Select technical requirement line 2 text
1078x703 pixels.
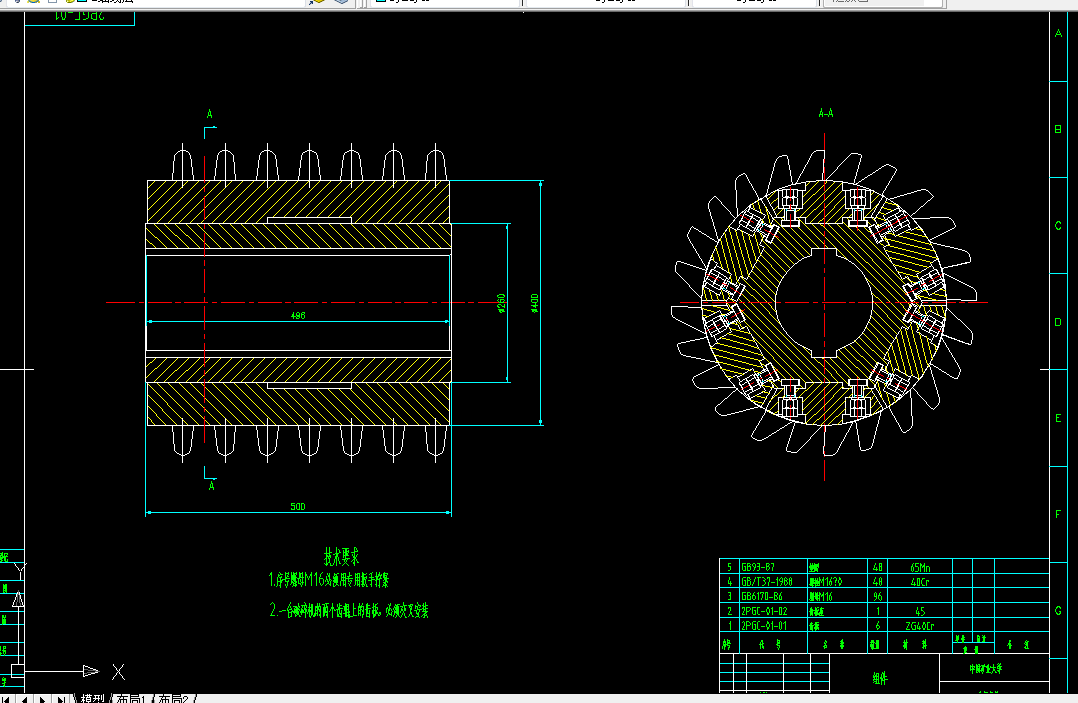tap(349, 610)
